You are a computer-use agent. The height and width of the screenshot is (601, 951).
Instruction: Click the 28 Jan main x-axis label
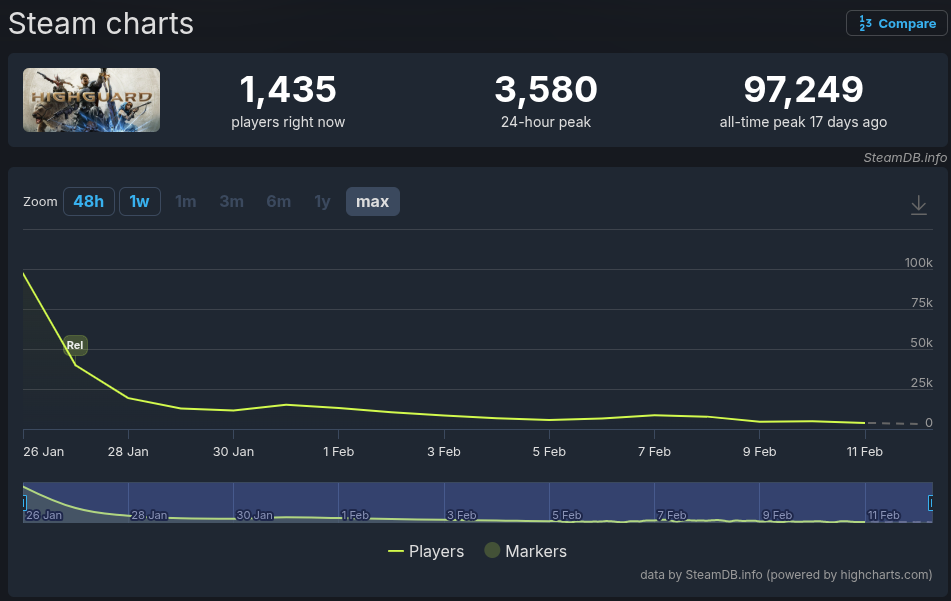[x=128, y=452]
